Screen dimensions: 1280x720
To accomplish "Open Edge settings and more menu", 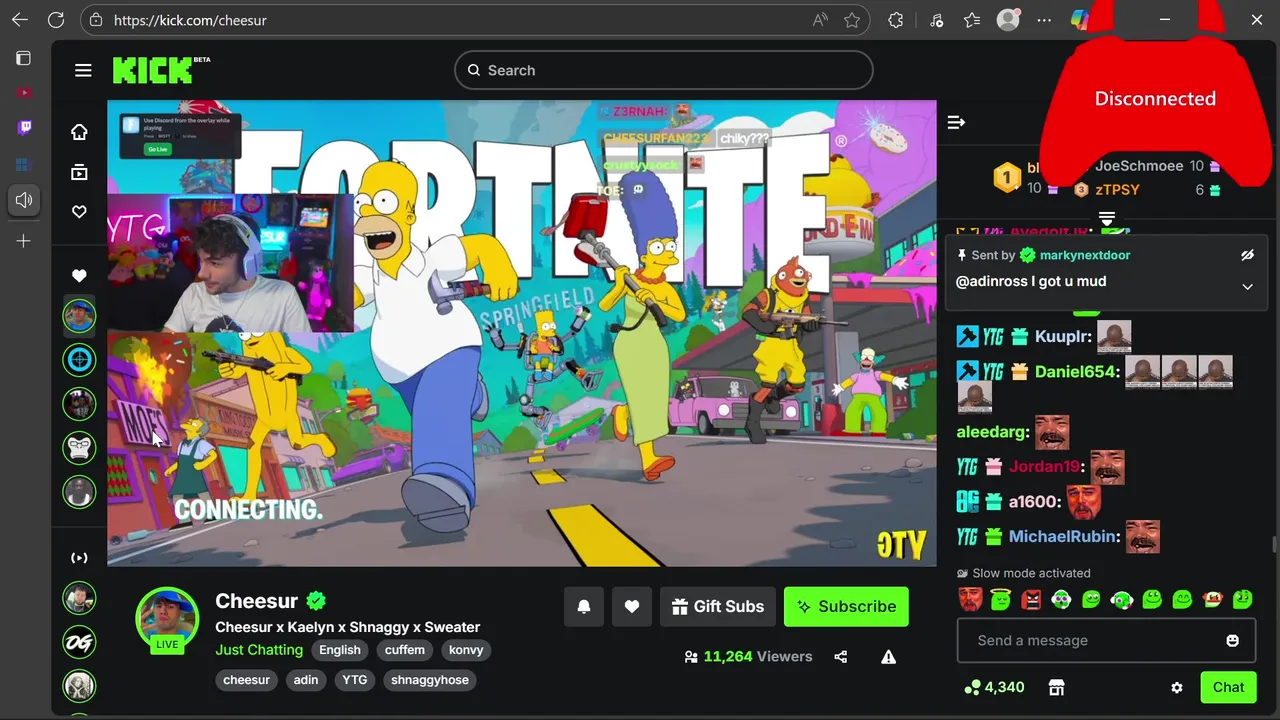I will coord(1044,20).
